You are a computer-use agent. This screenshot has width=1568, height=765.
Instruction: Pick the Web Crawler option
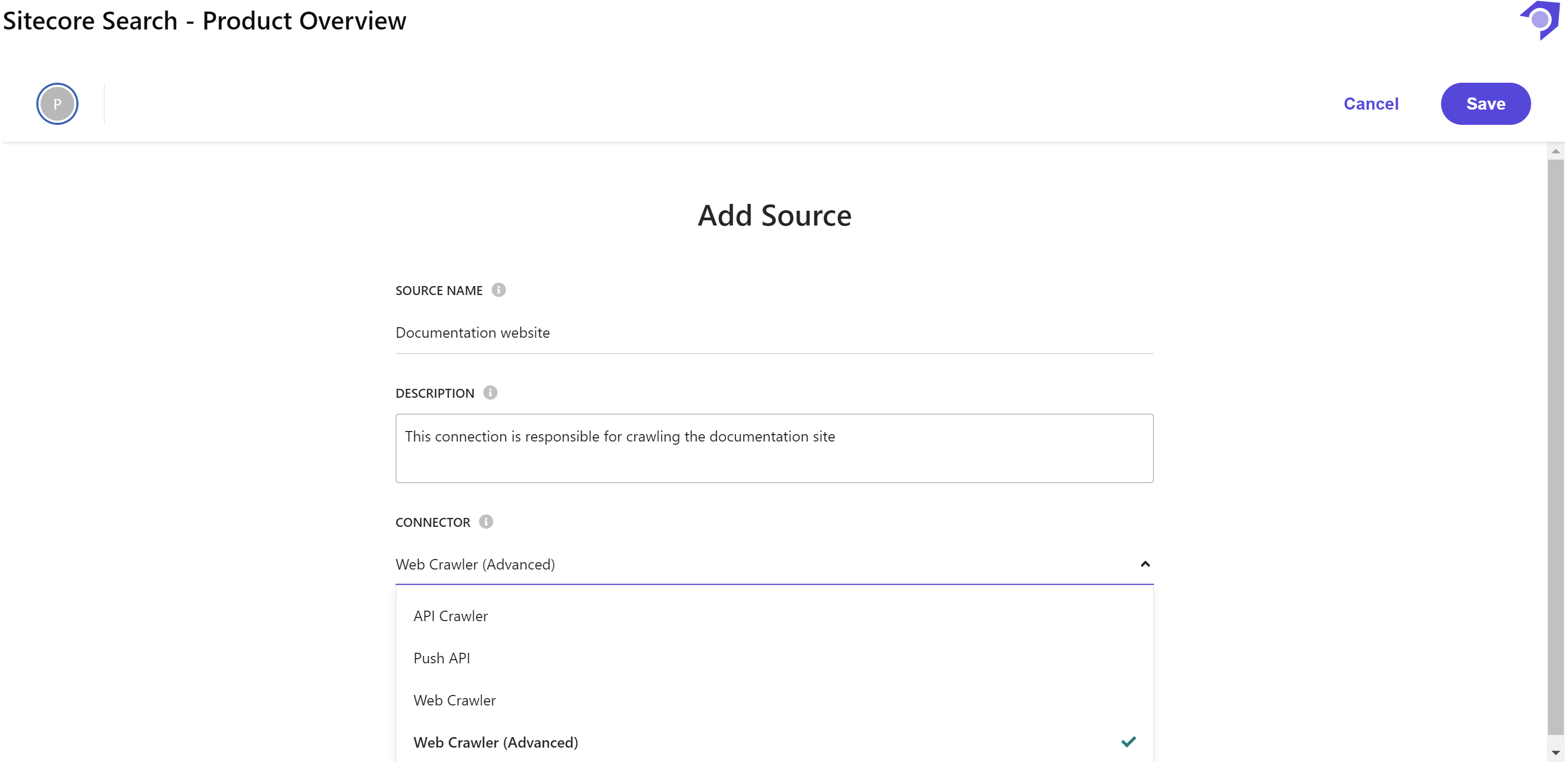coord(455,700)
